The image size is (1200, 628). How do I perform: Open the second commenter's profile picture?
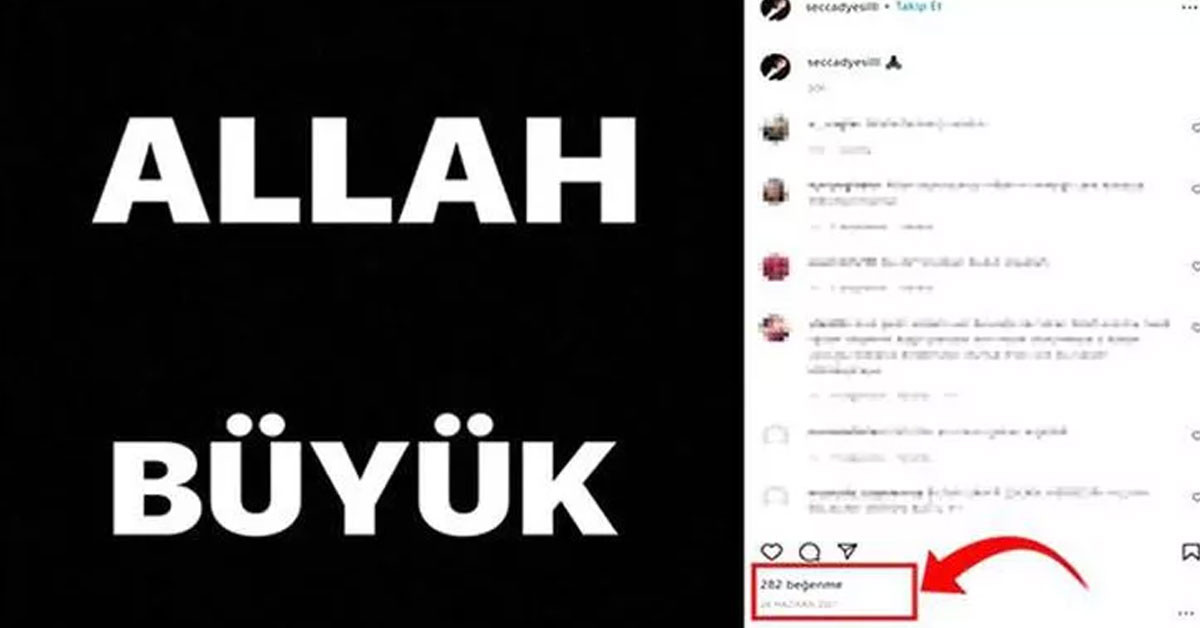[x=775, y=191]
